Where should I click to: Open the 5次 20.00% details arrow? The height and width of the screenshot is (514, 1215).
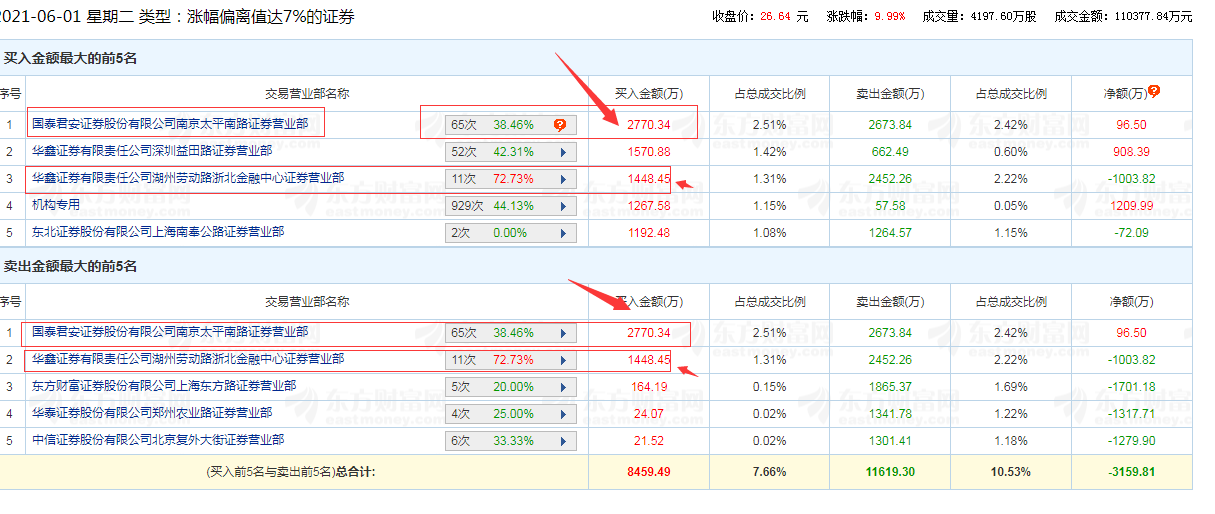point(563,387)
